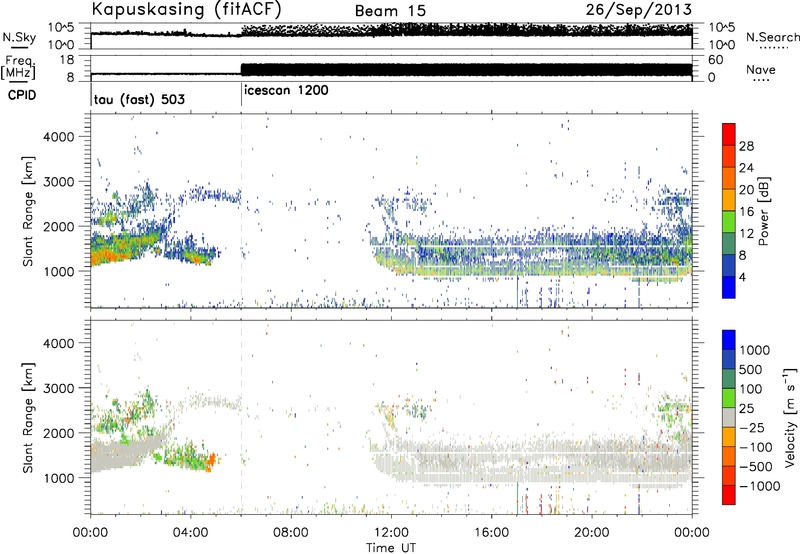This screenshot has width=800, height=554.
Task: Click the "04:00" time tick
Action: (190, 533)
